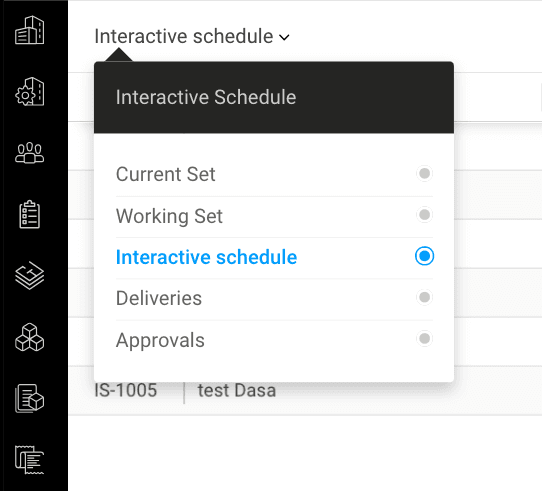Image resolution: width=542 pixels, height=491 pixels.
Task: Click the test Dasa row title
Action: point(237,390)
